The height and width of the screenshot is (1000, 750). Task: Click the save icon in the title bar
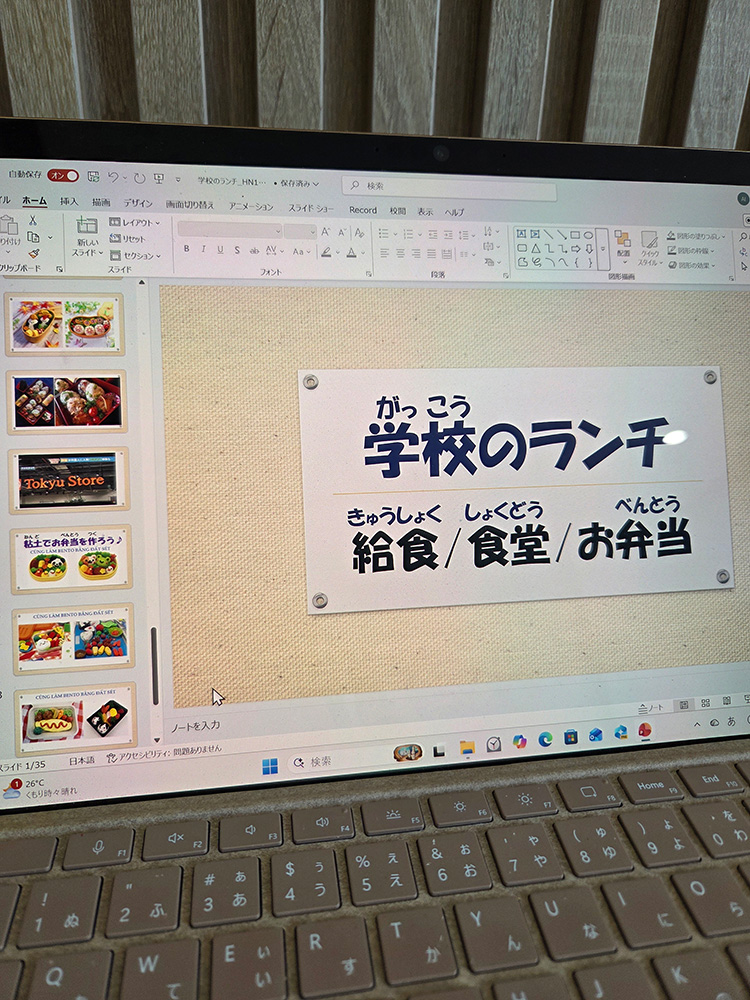(x=93, y=177)
